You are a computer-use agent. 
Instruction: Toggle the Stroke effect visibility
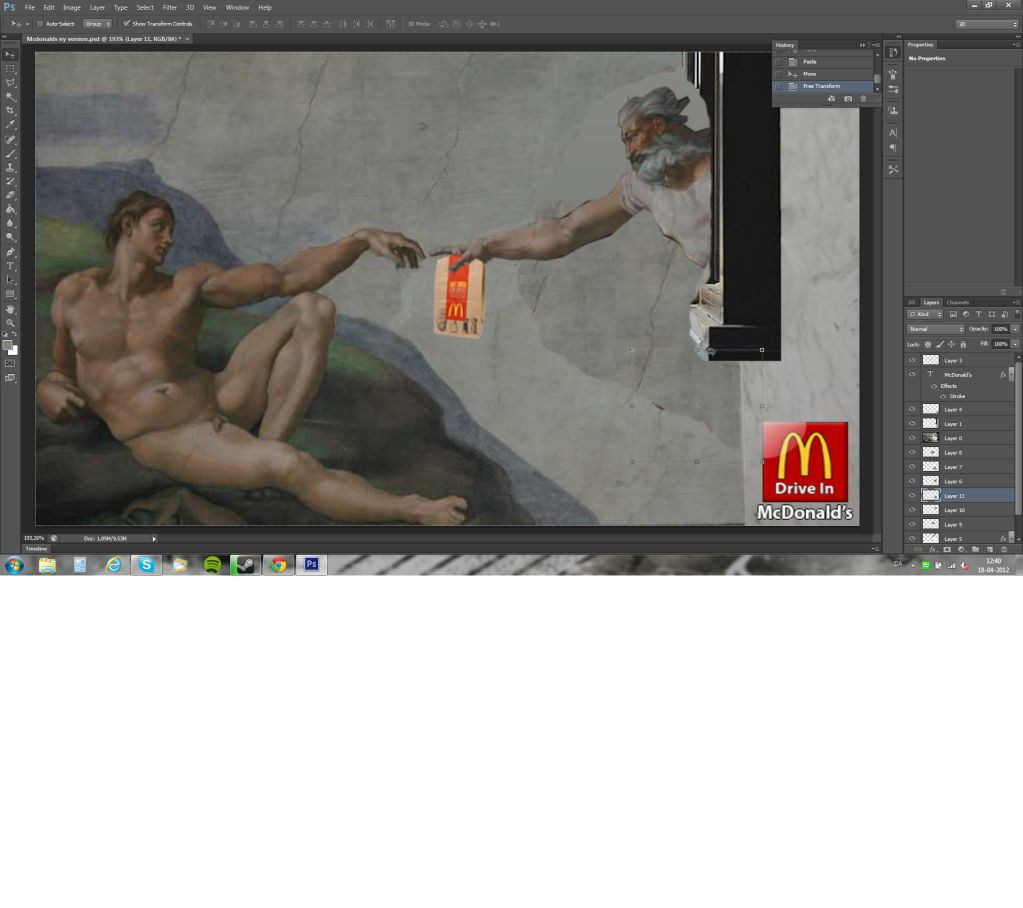click(943, 397)
